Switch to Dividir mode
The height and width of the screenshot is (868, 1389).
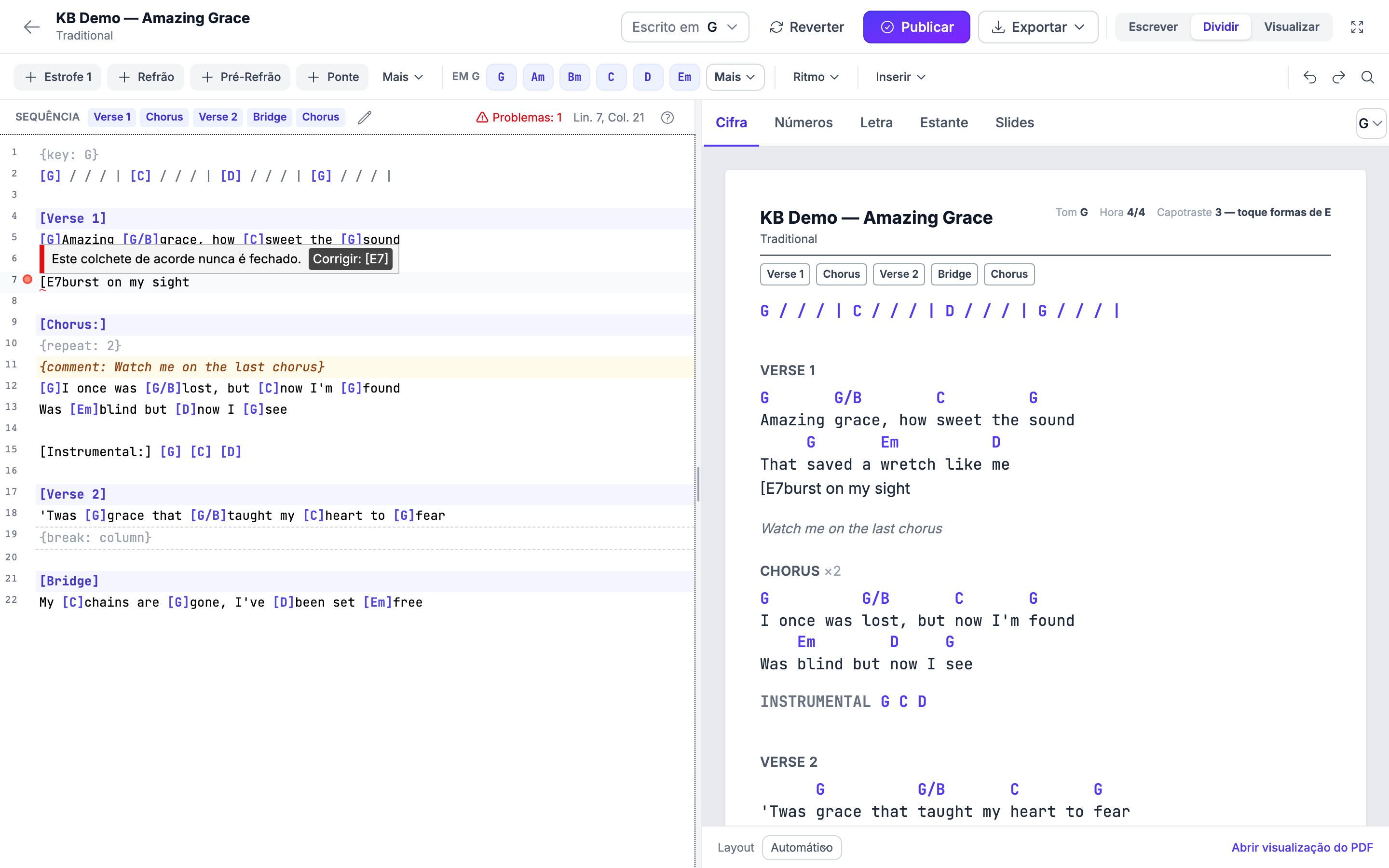tap(1220, 27)
